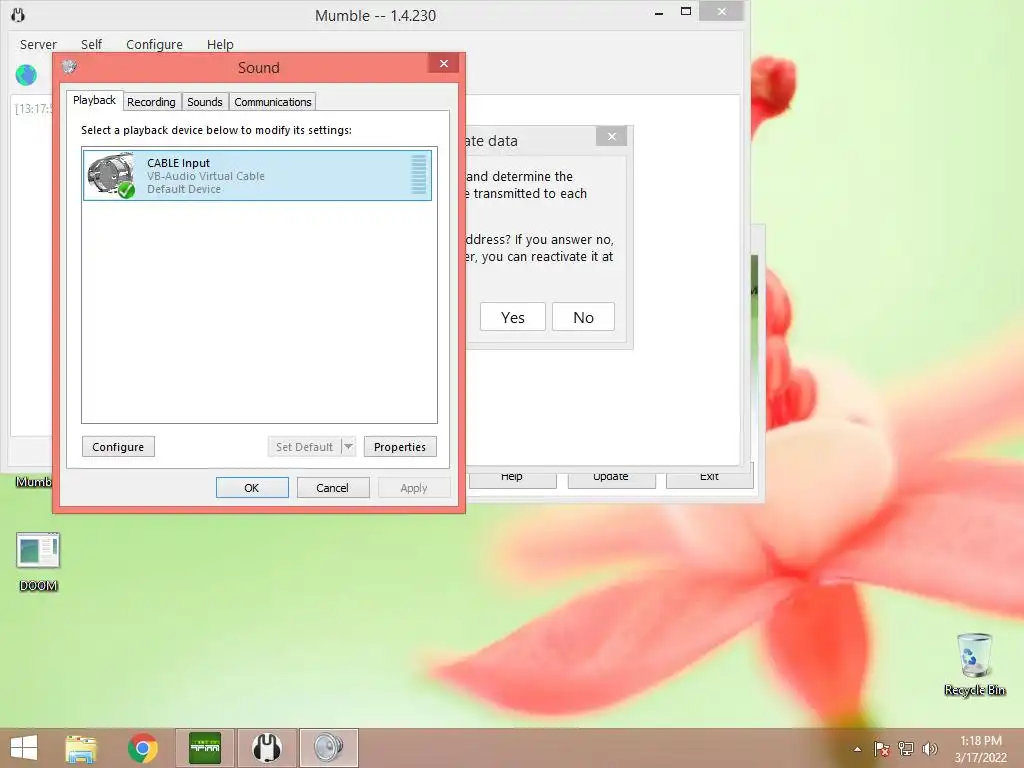
Task: Launch Google Chrome from the taskbar
Action: tap(142, 748)
